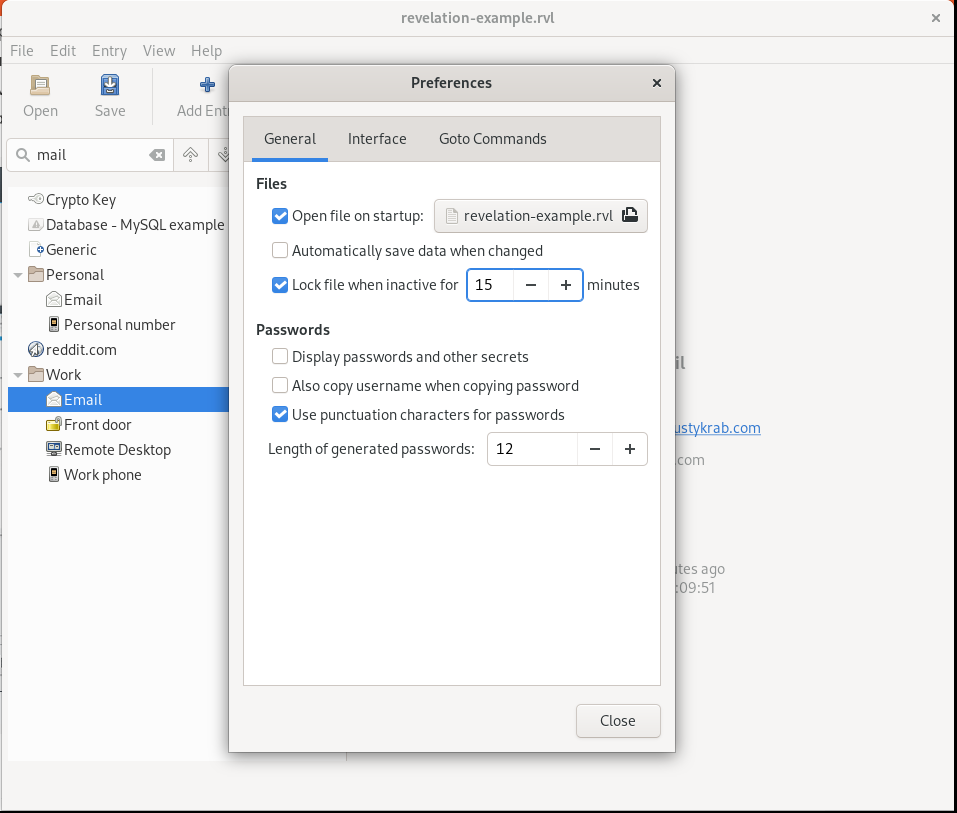Switch to the Interface tab
The height and width of the screenshot is (813, 957).
pyautogui.click(x=377, y=139)
